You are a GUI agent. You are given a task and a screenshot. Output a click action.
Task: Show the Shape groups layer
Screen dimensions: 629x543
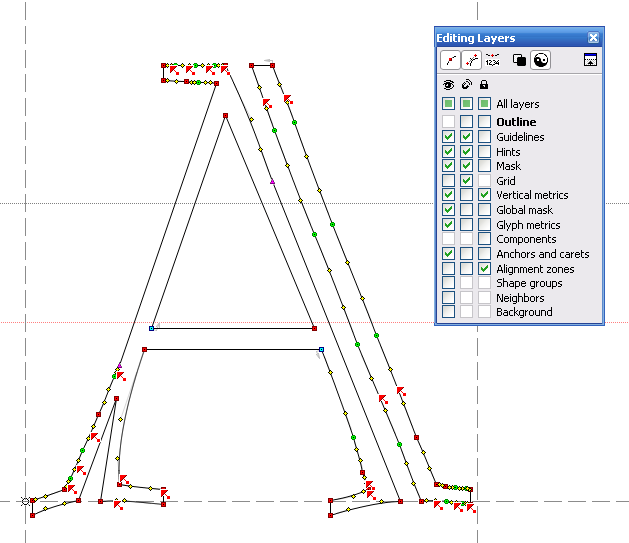coord(448,283)
